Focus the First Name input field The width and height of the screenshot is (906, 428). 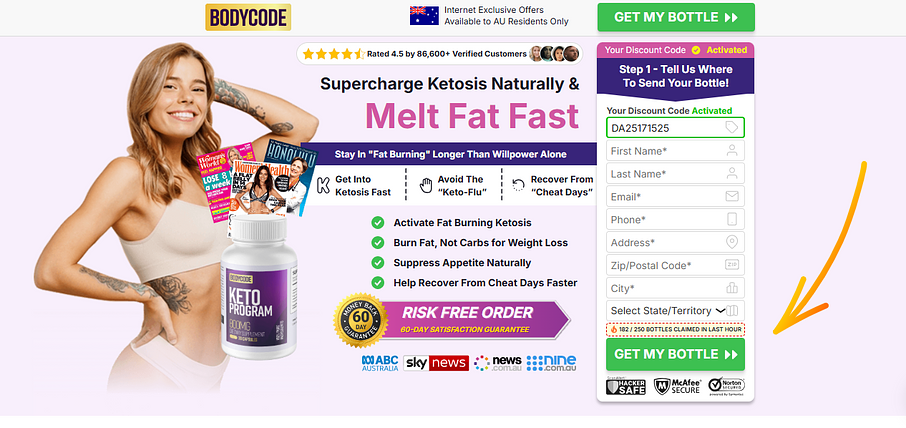tap(675, 151)
